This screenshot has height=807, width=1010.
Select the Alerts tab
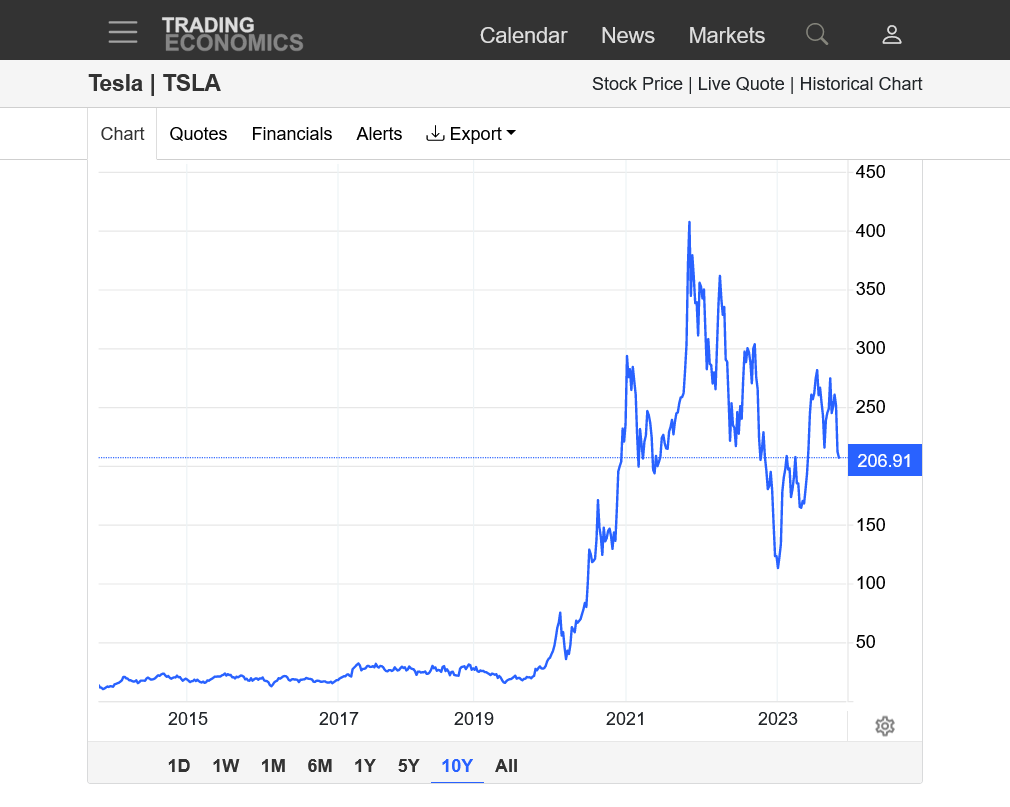379,134
